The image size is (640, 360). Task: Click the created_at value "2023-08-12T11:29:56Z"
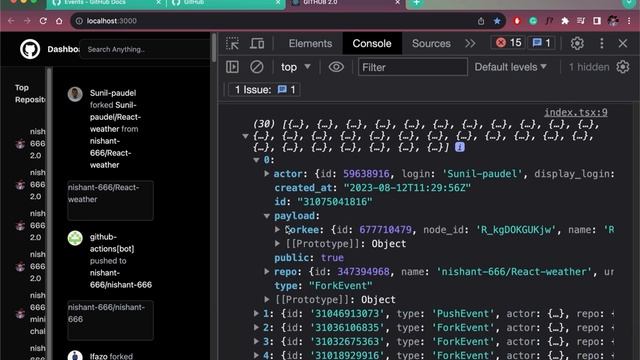pos(407,188)
